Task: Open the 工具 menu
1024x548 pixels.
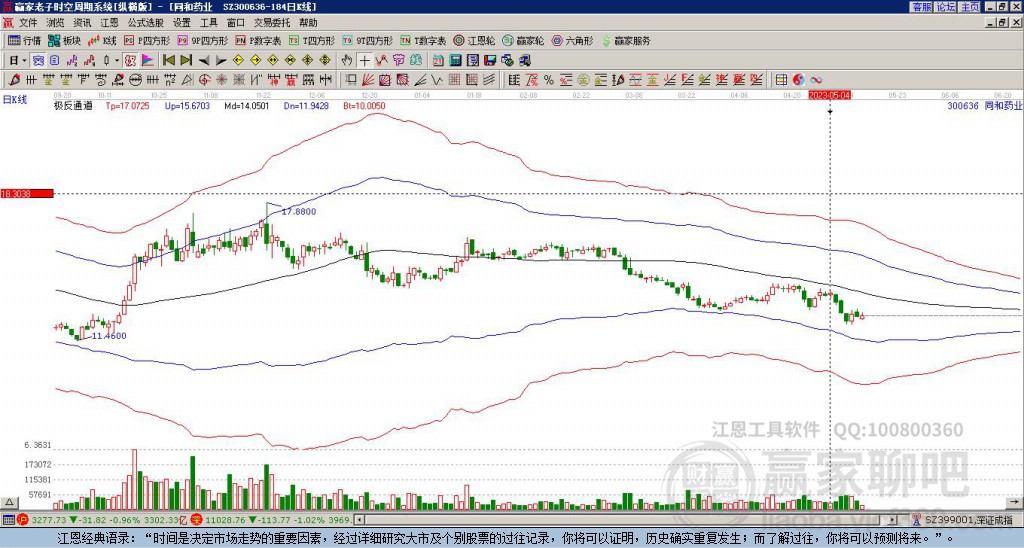Action: [x=209, y=23]
